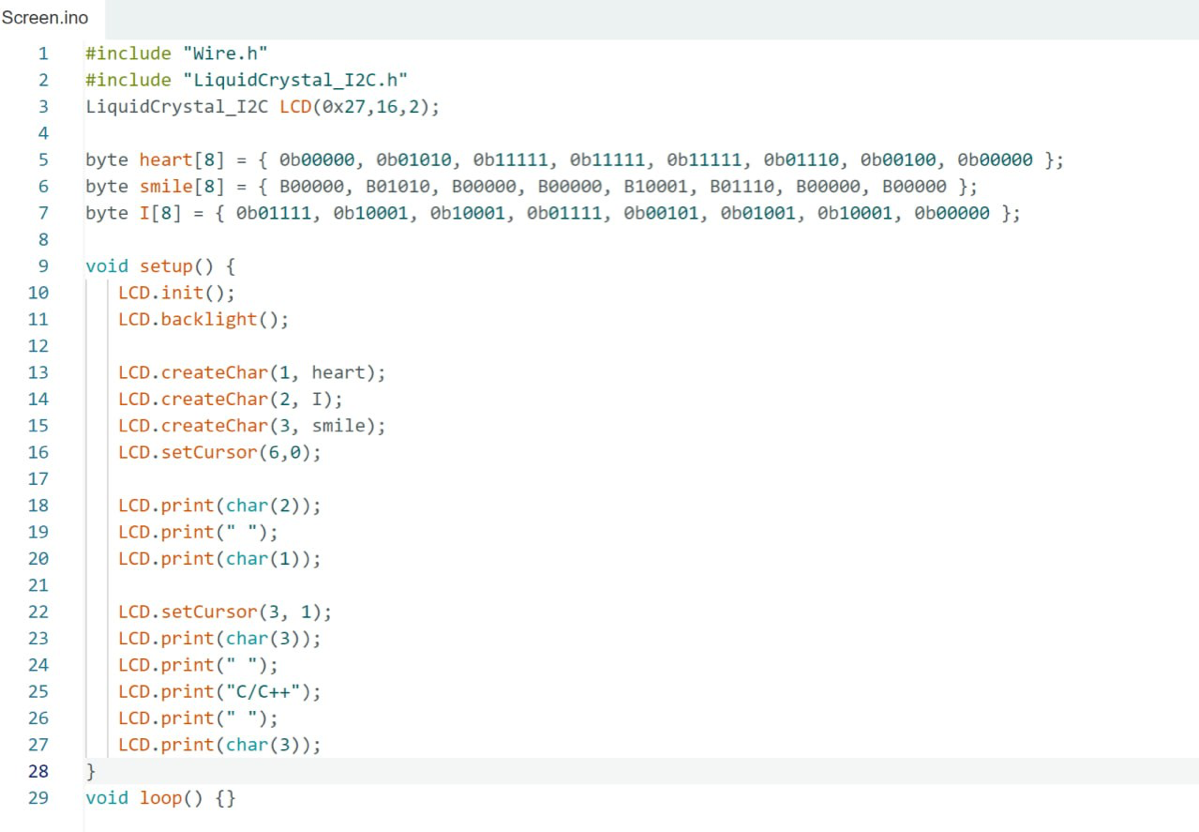Switch to the Screen.ino tab

pyautogui.click(x=46, y=18)
